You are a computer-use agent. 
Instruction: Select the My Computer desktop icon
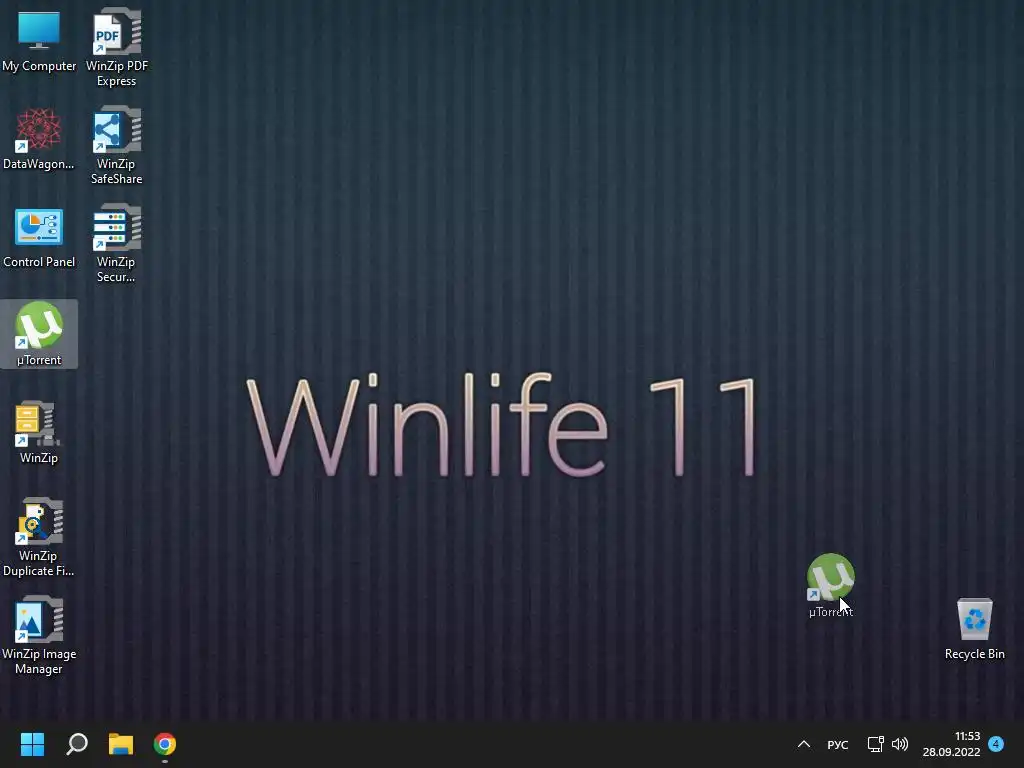(39, 40)
